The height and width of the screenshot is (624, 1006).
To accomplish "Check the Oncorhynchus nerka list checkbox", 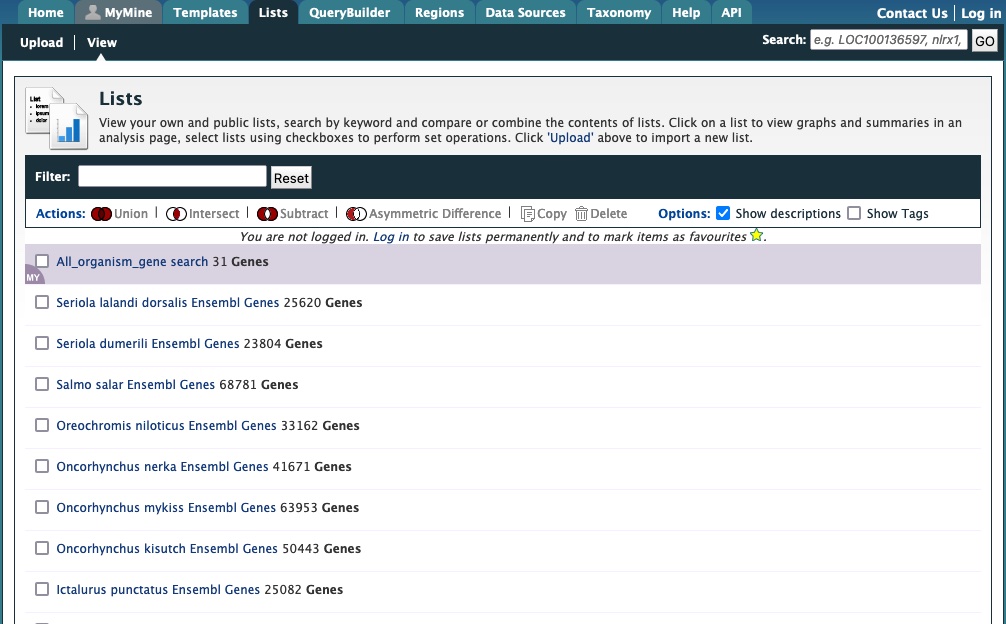I will (42, 466).
